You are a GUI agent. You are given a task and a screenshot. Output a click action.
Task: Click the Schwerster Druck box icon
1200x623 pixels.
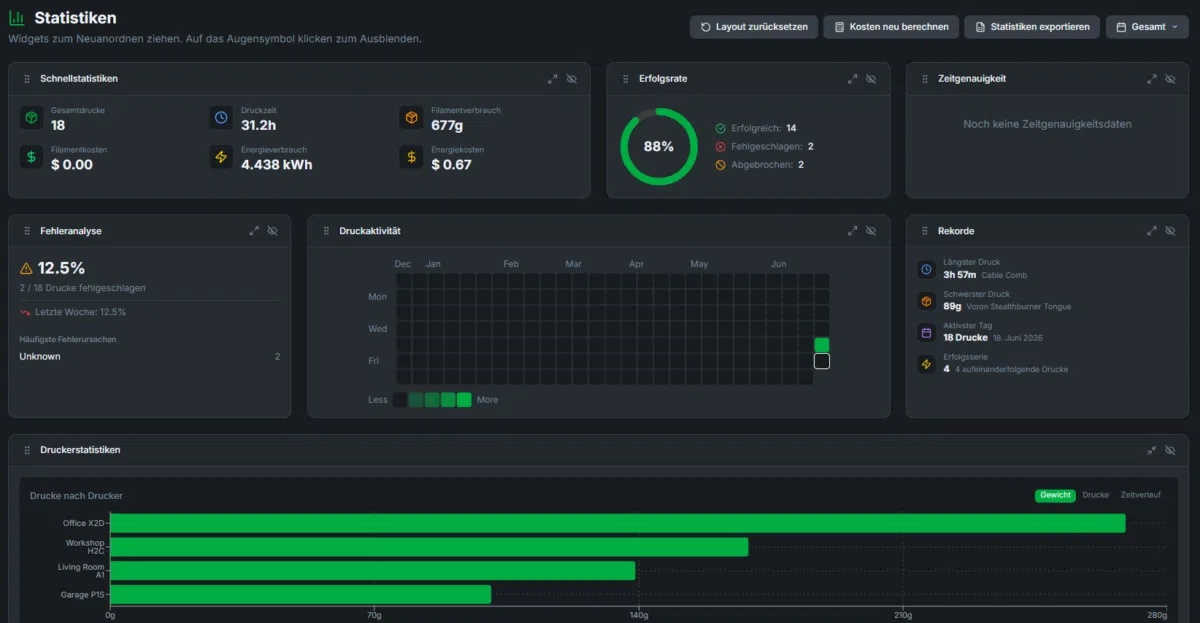(926, 301)
